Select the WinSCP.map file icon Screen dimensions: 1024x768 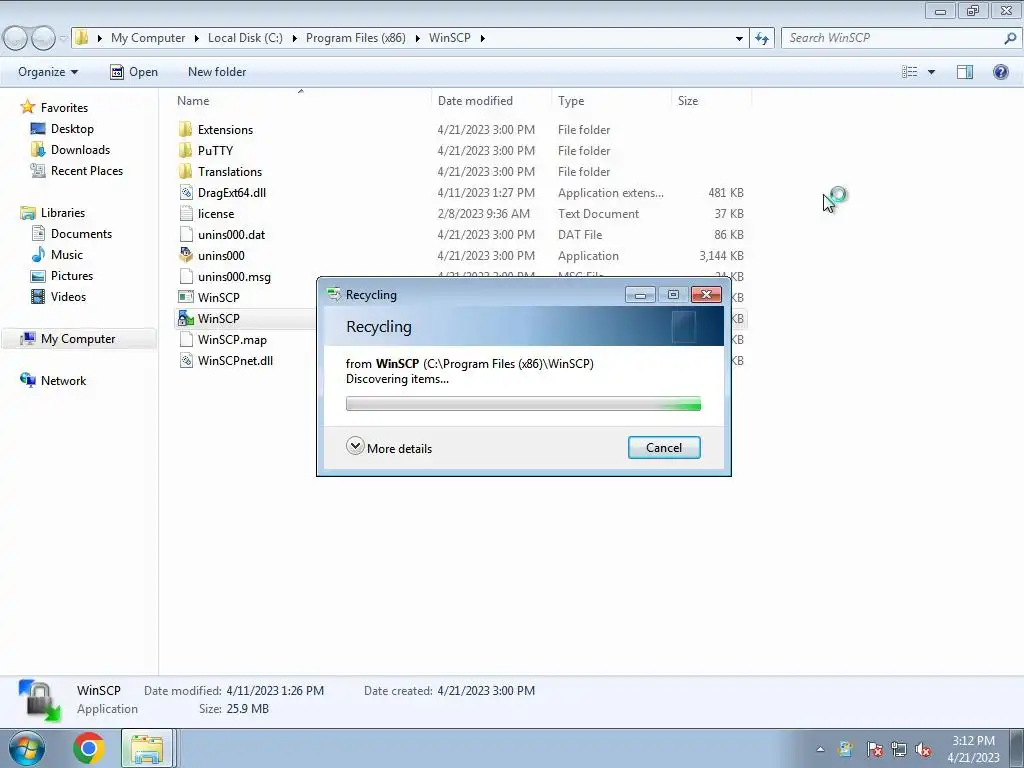point(186,339)
